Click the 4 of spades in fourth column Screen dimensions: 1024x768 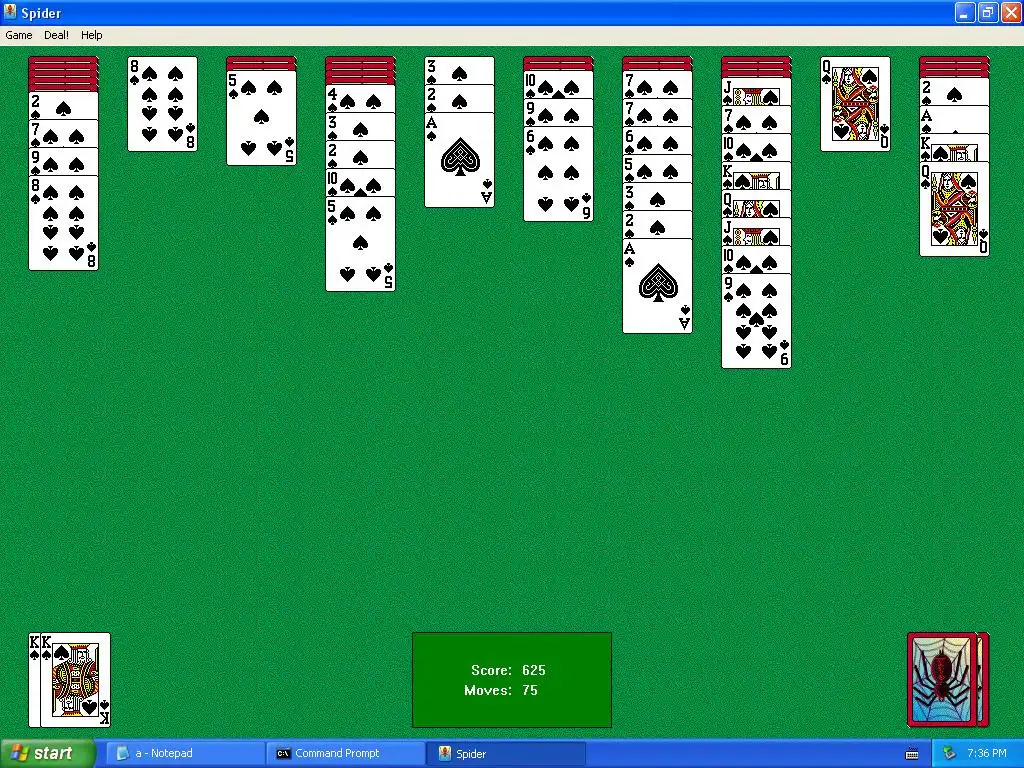coord(360,99)
